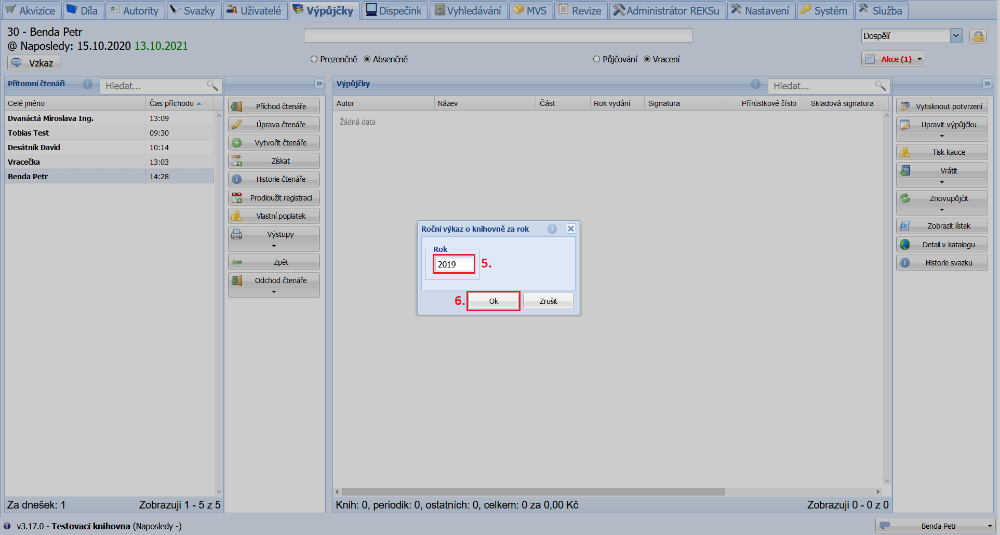Click magnifier icon in Výpůjčky search box
The width and height of the screenshot is (1000, 535).
880,86
